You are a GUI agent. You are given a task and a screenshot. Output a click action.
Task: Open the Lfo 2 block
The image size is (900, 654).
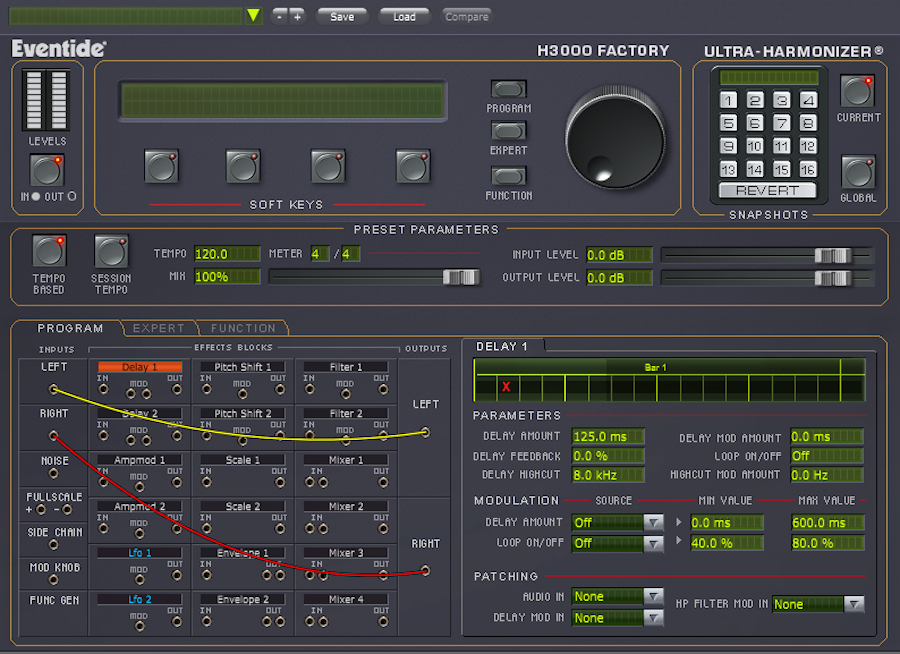tap(139, 599)
